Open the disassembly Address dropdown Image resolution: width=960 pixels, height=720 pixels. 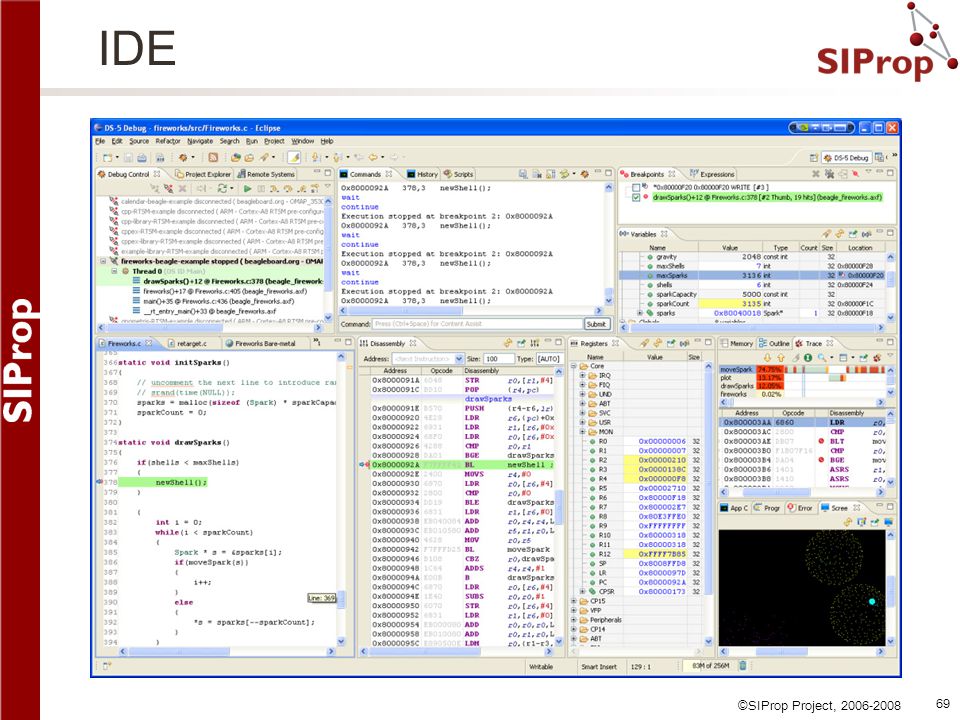tap(460, 359)
